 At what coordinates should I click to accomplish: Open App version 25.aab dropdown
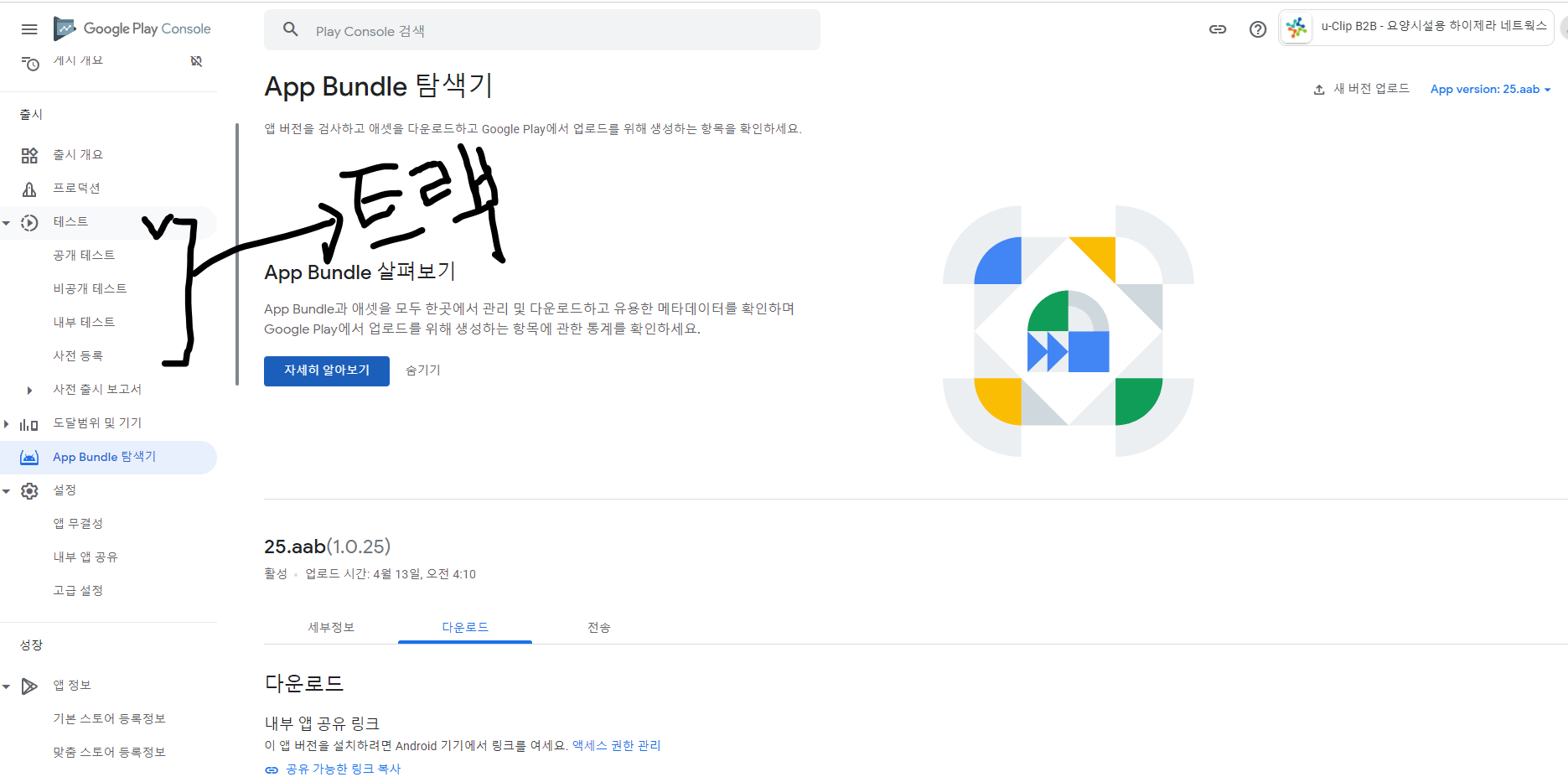point(1490,90)
